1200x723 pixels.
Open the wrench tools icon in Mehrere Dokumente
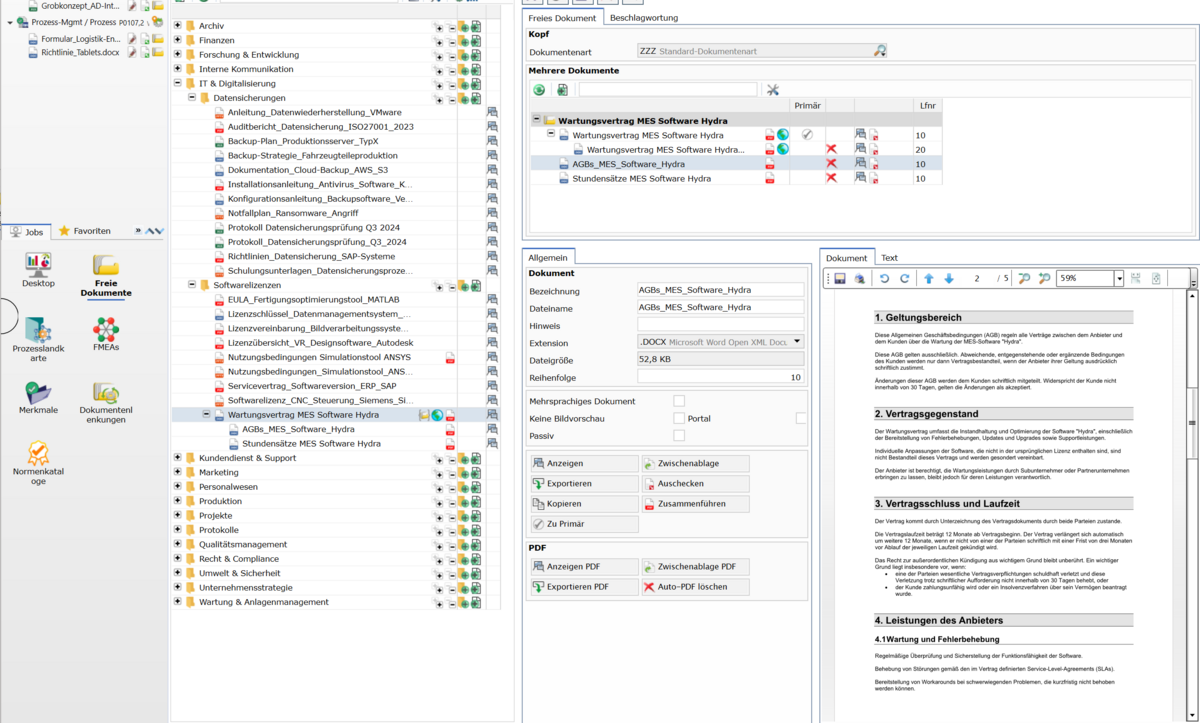pyautogui.click(x=773, y=90)
